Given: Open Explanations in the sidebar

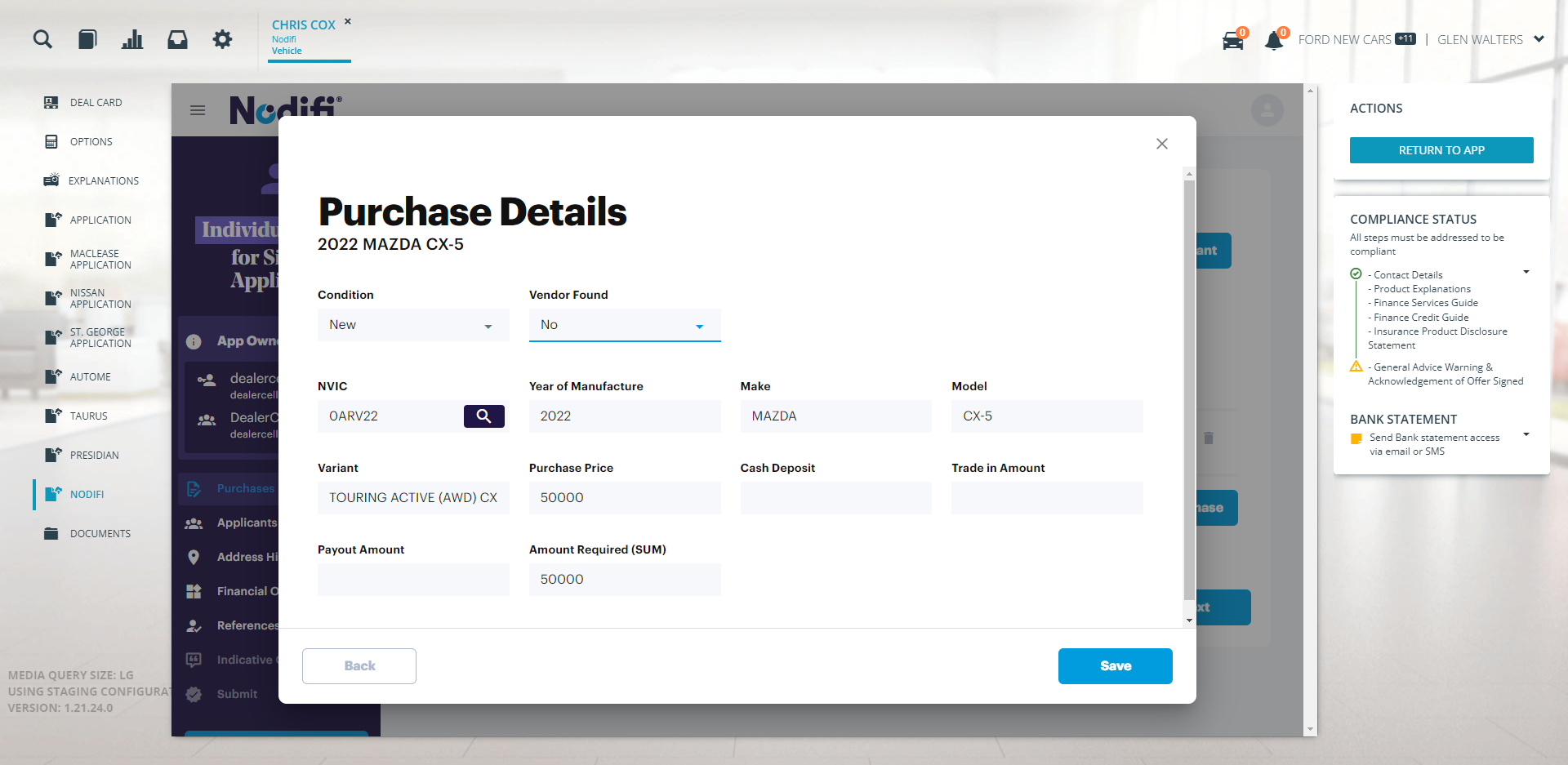Looking at the screenshot, I should [x=103, y=181].
